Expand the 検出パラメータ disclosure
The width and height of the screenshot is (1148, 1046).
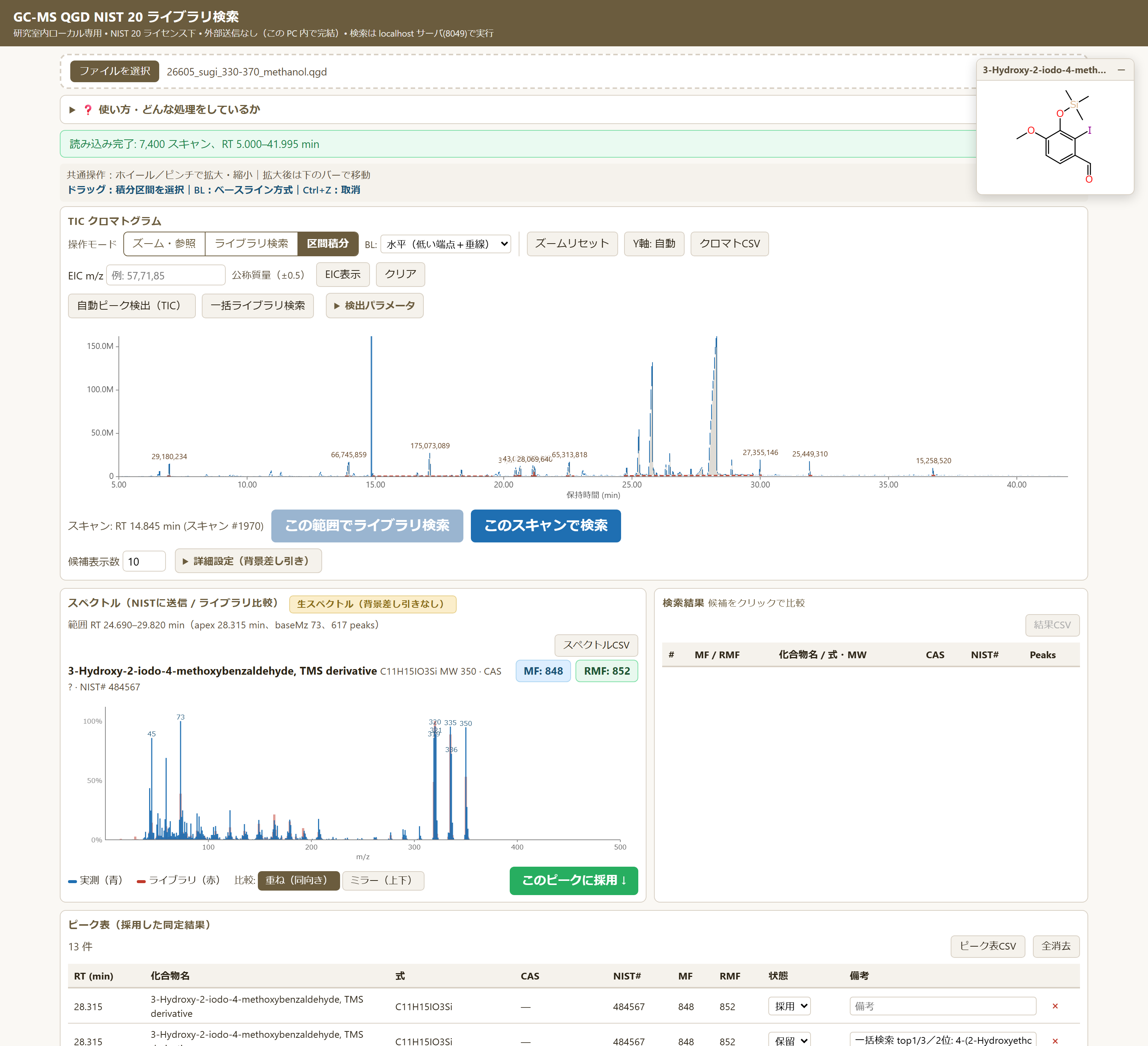tap(374, 306)
